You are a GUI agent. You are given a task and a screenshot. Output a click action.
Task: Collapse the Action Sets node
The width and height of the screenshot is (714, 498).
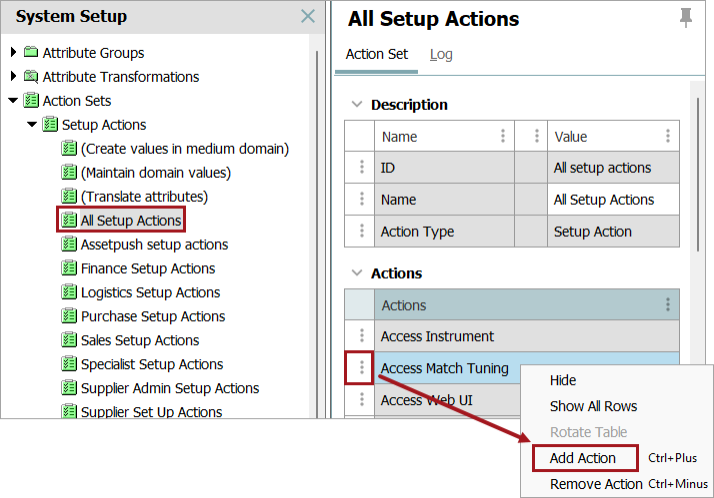click(13, 100)
